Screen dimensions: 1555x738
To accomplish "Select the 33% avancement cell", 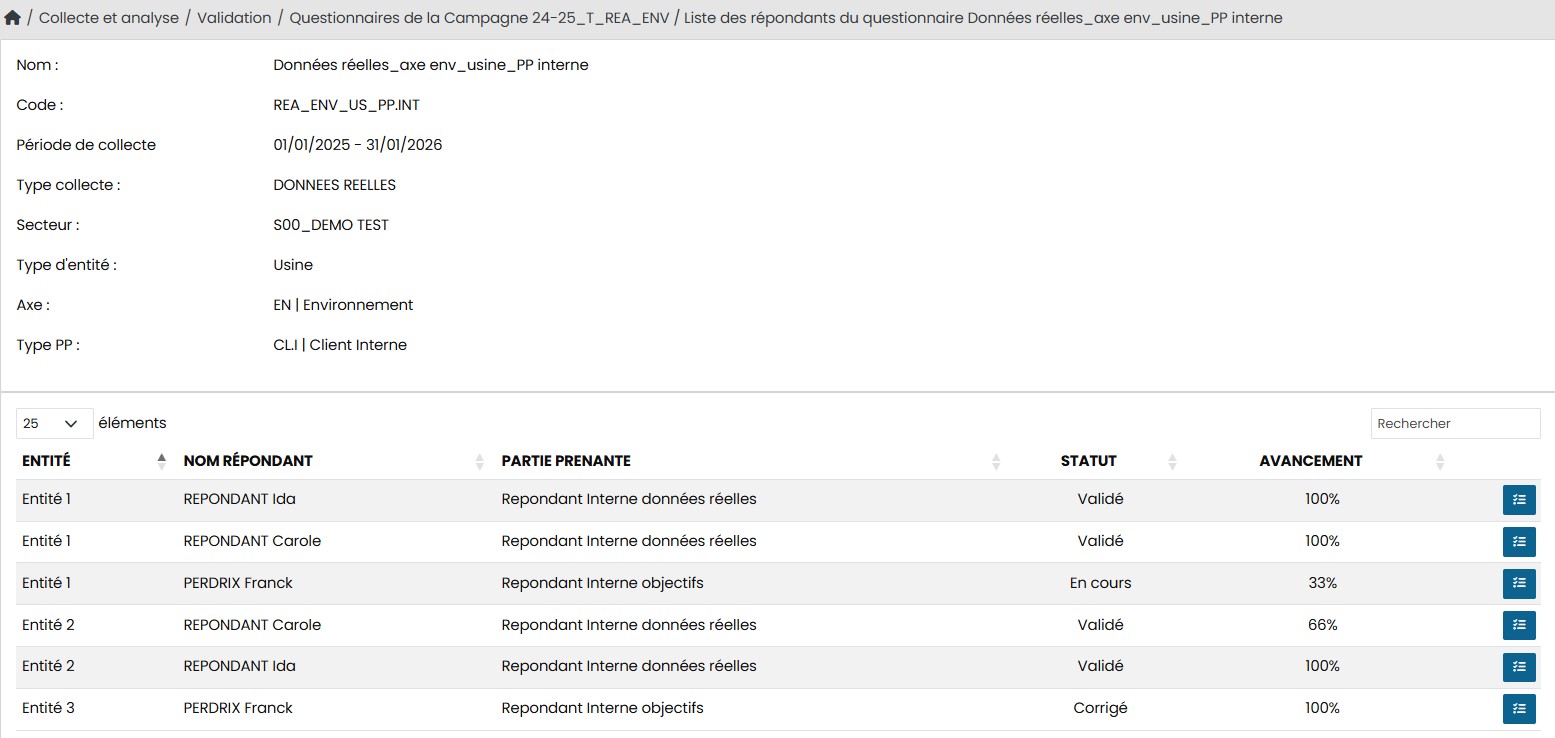I will click(1321, 583).
